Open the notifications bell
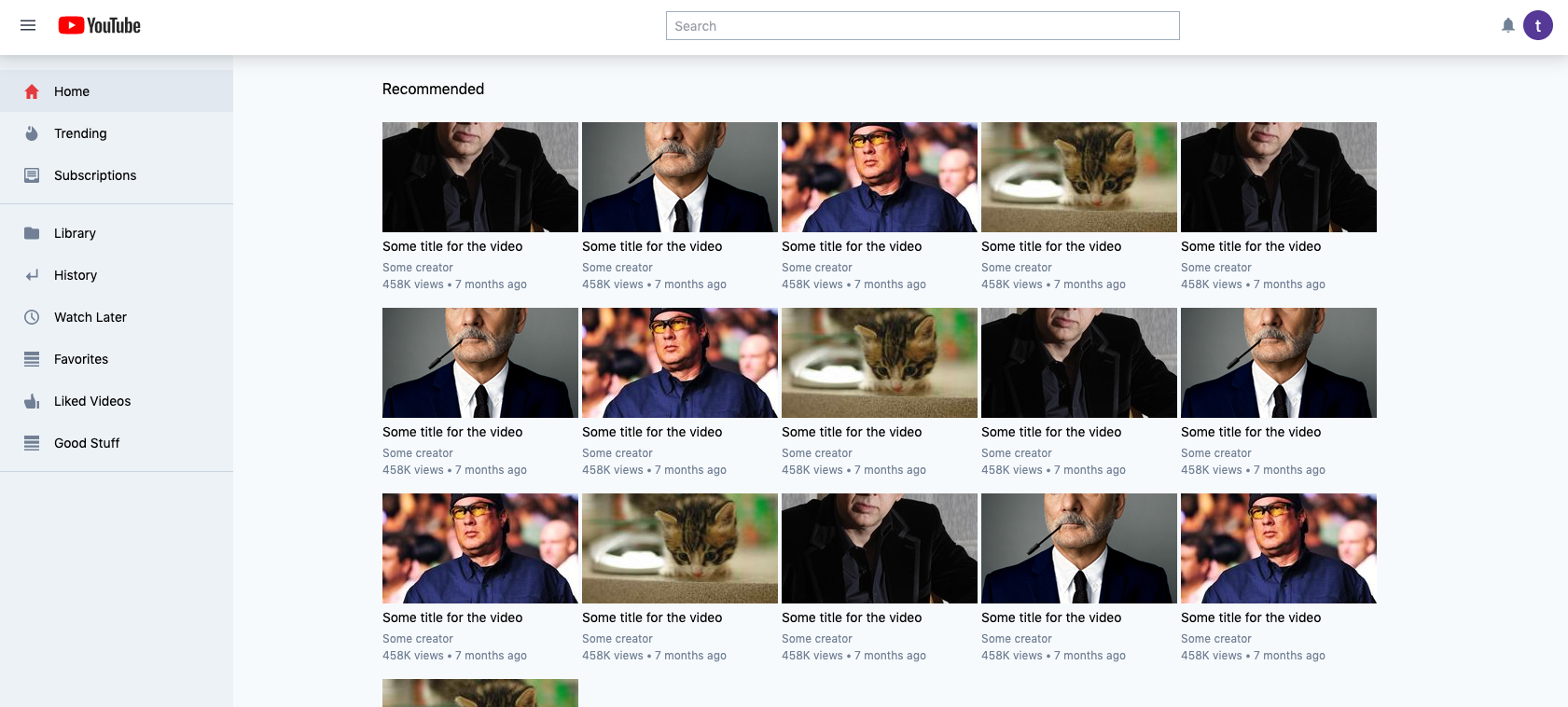The height and width of the screenshot is (707, 1568). point(1508,25)
